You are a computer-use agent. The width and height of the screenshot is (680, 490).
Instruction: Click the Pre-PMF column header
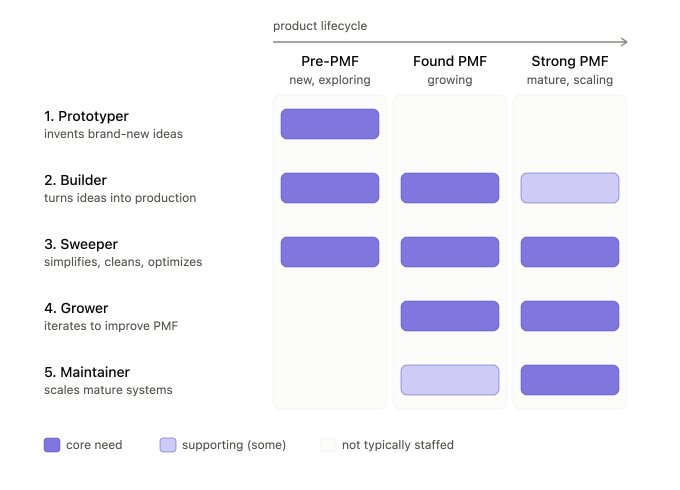tap(330, 61)
